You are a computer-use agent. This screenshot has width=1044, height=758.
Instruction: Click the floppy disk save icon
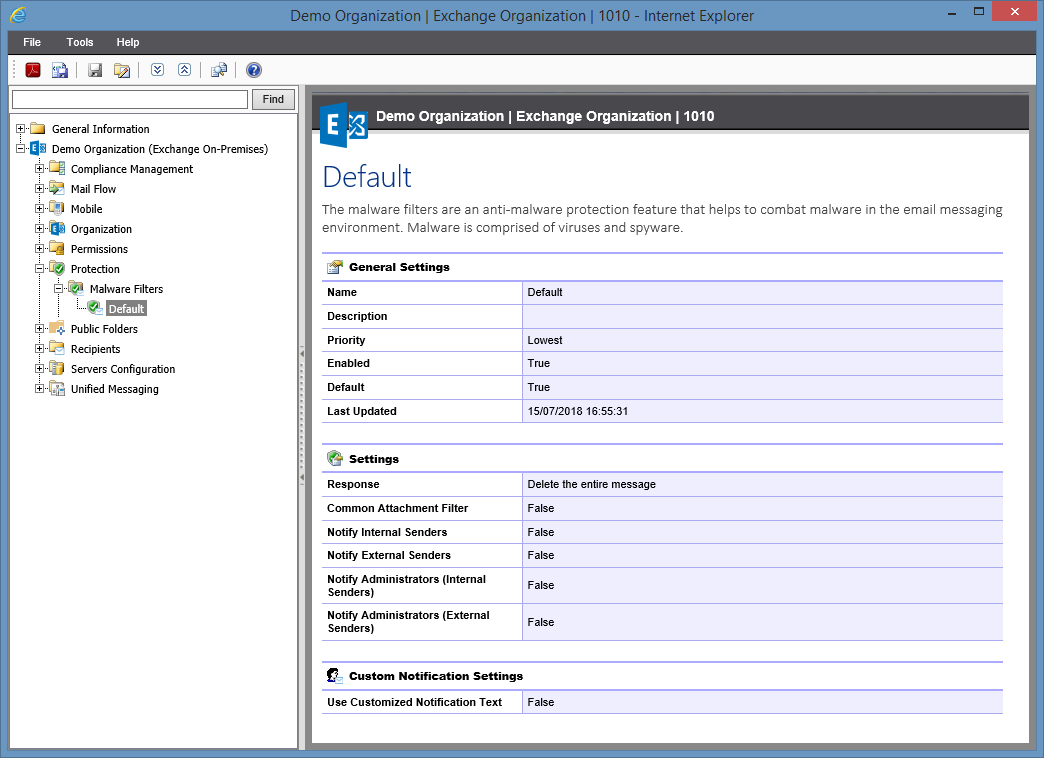click(x=95, y=70)
